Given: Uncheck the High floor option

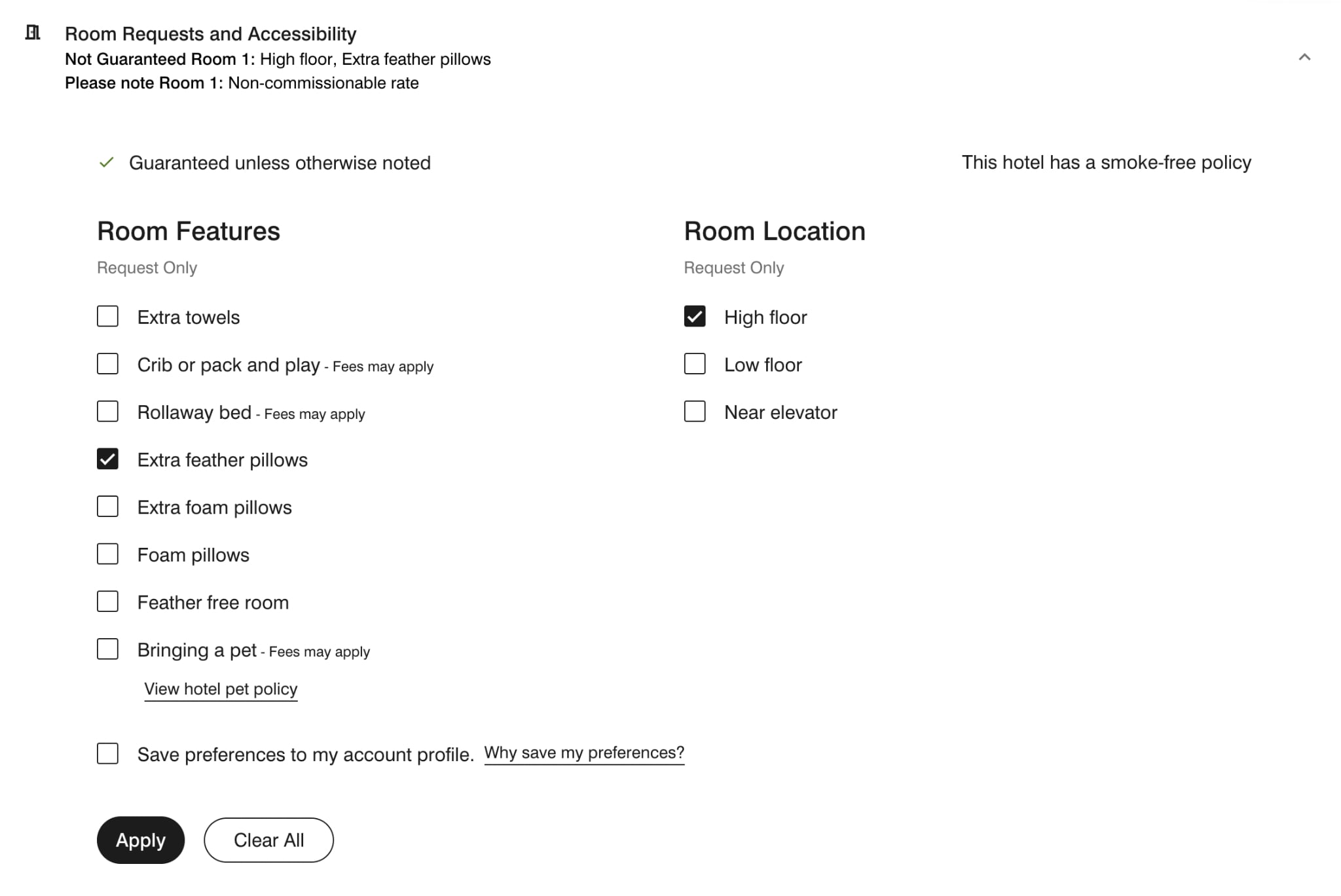Looking at the screenshot, I should pos(694,317).
